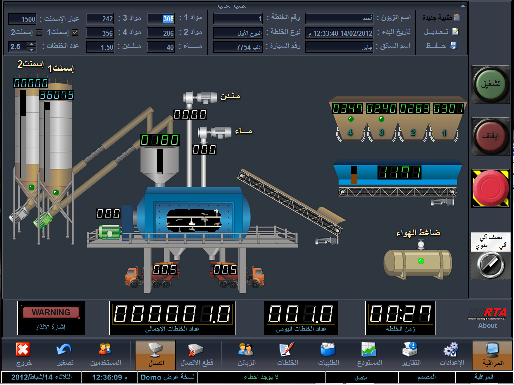The image size is (514, 385).
Task: Click the cement weight field showing 1500
Action: [x=22, y=19]
